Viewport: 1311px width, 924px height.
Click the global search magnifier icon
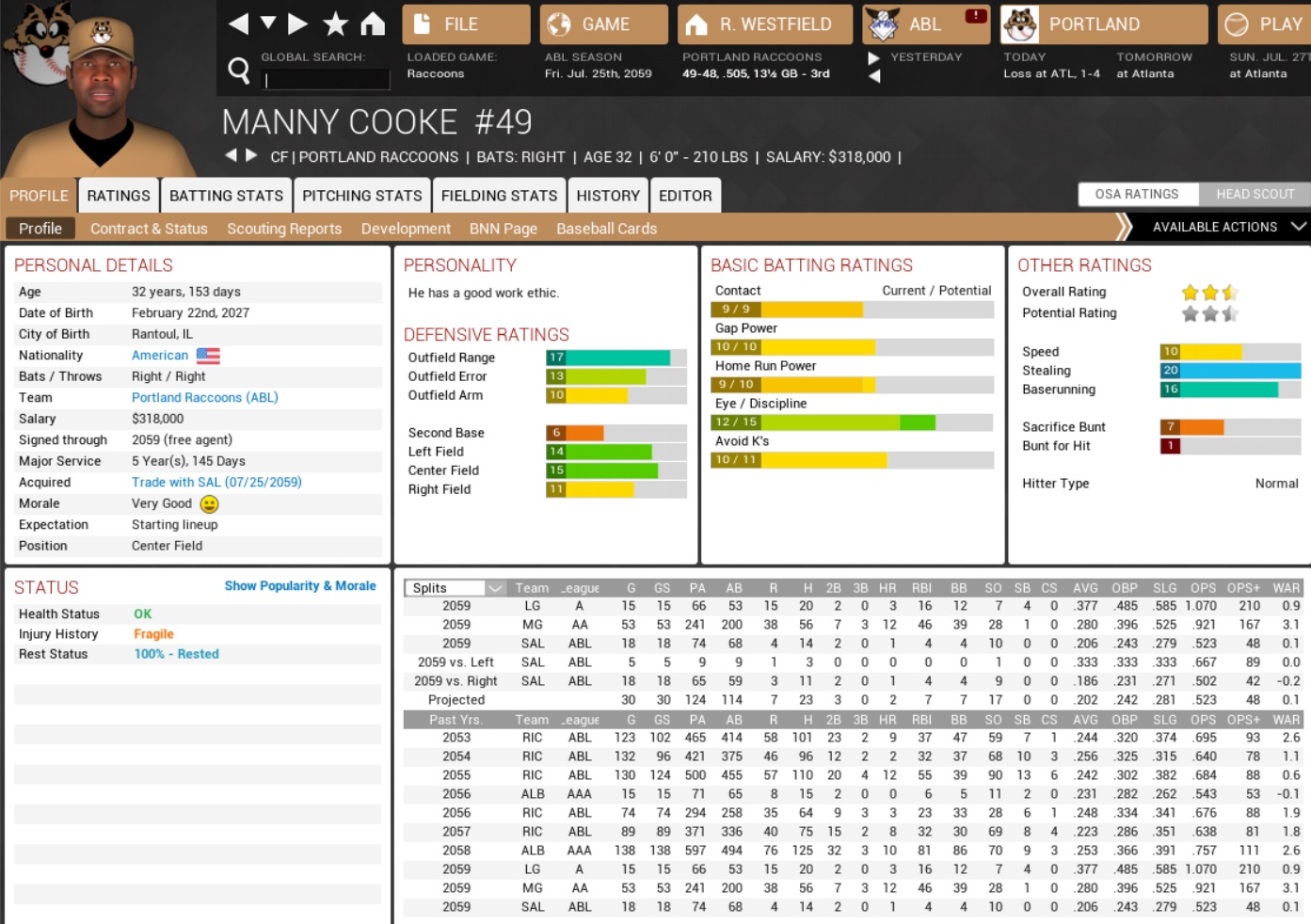tap(239, 70)
